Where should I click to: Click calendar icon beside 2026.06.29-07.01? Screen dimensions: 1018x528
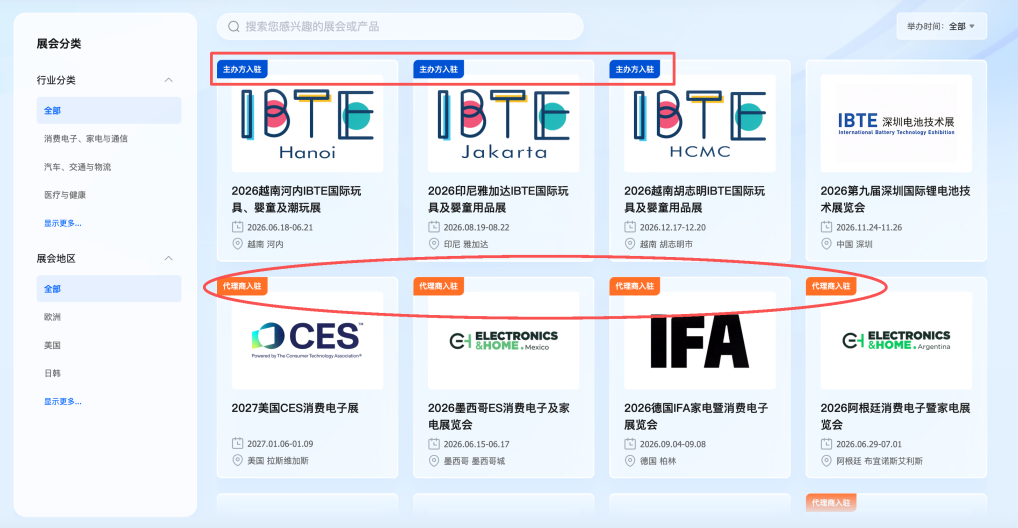click(x=826, y=444)
